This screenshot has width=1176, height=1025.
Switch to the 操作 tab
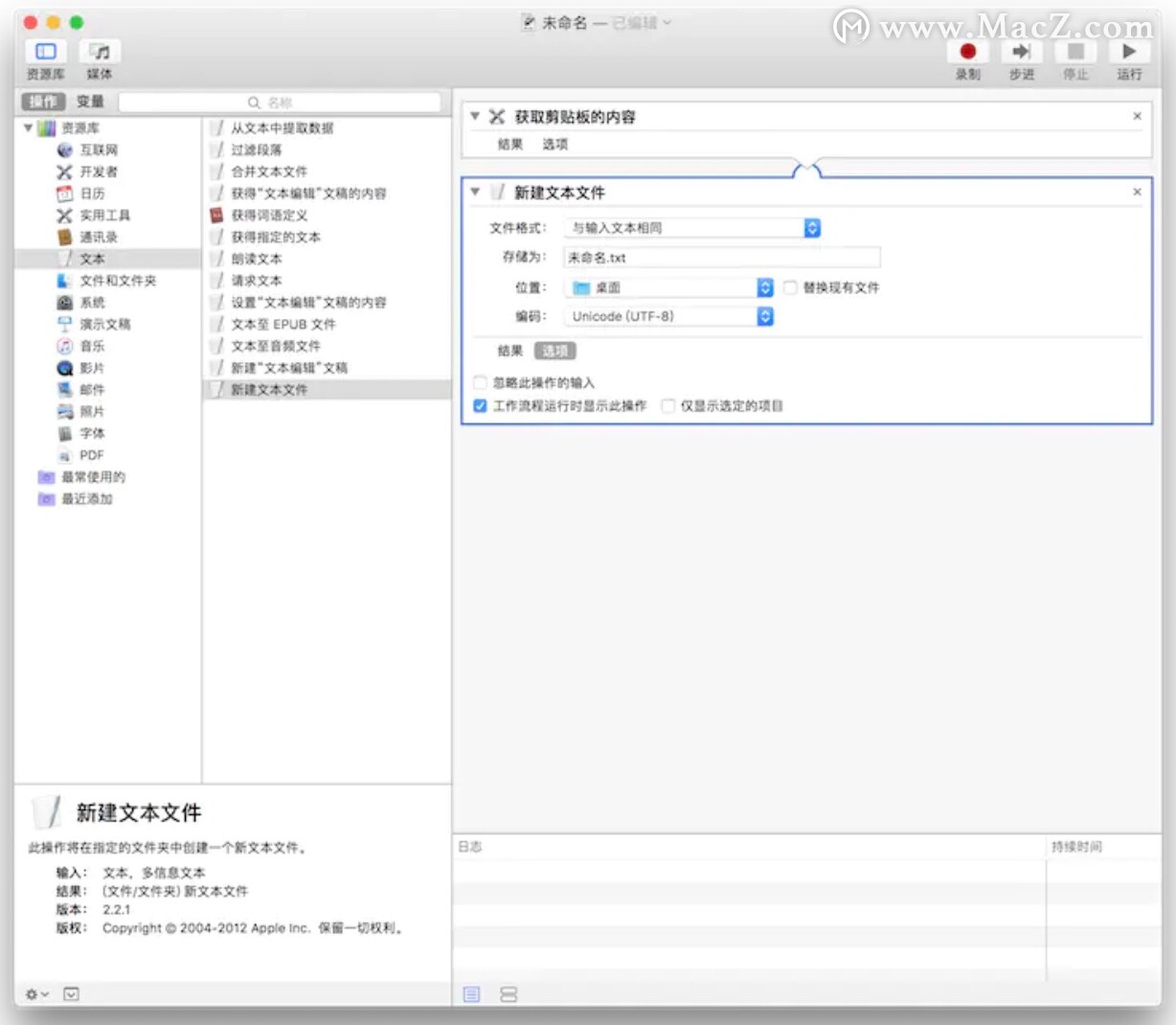pyautogui.click(x=43, y=102)
